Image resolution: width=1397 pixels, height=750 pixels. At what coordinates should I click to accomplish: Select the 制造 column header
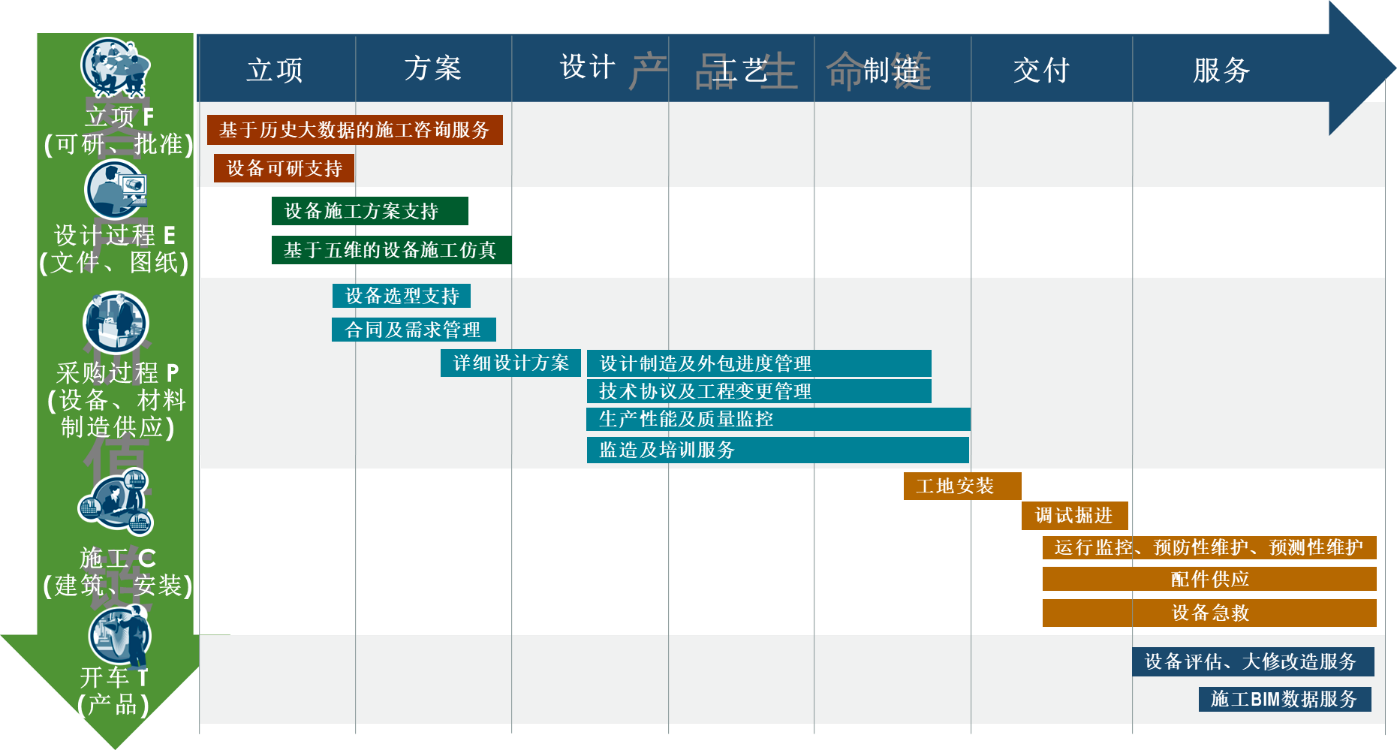pos(892,69)
